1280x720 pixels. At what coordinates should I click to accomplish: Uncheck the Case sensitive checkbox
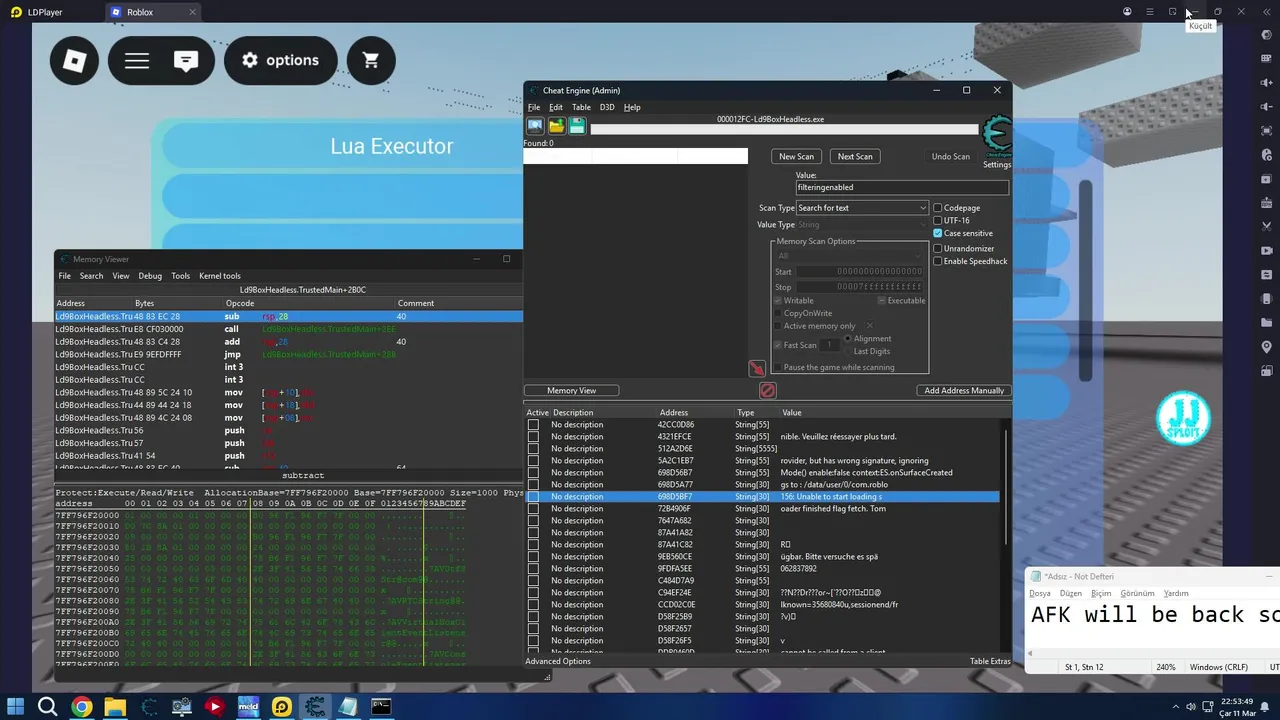[938, 233]
